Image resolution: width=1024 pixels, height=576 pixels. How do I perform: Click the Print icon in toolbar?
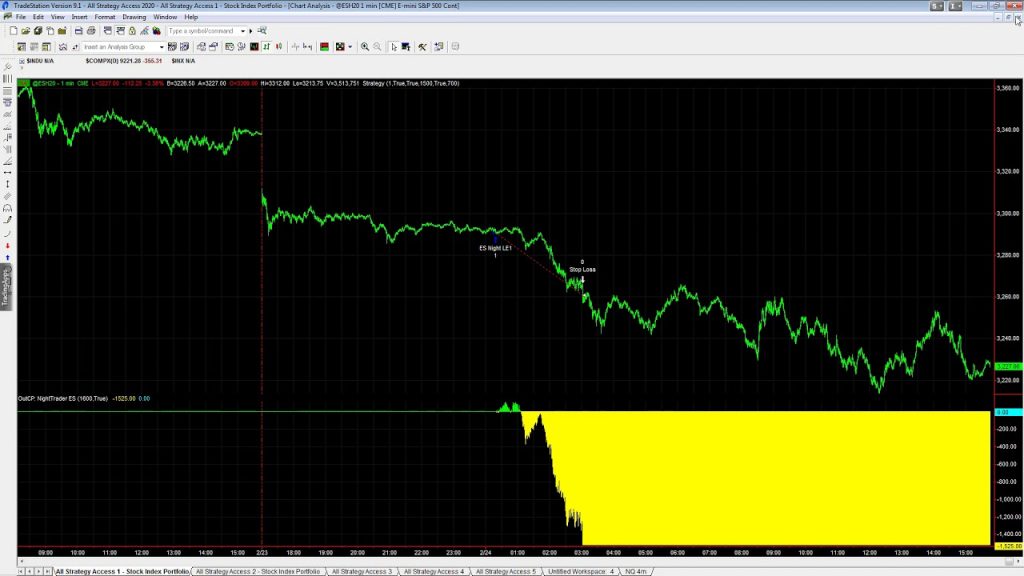[x=92, y=31]
